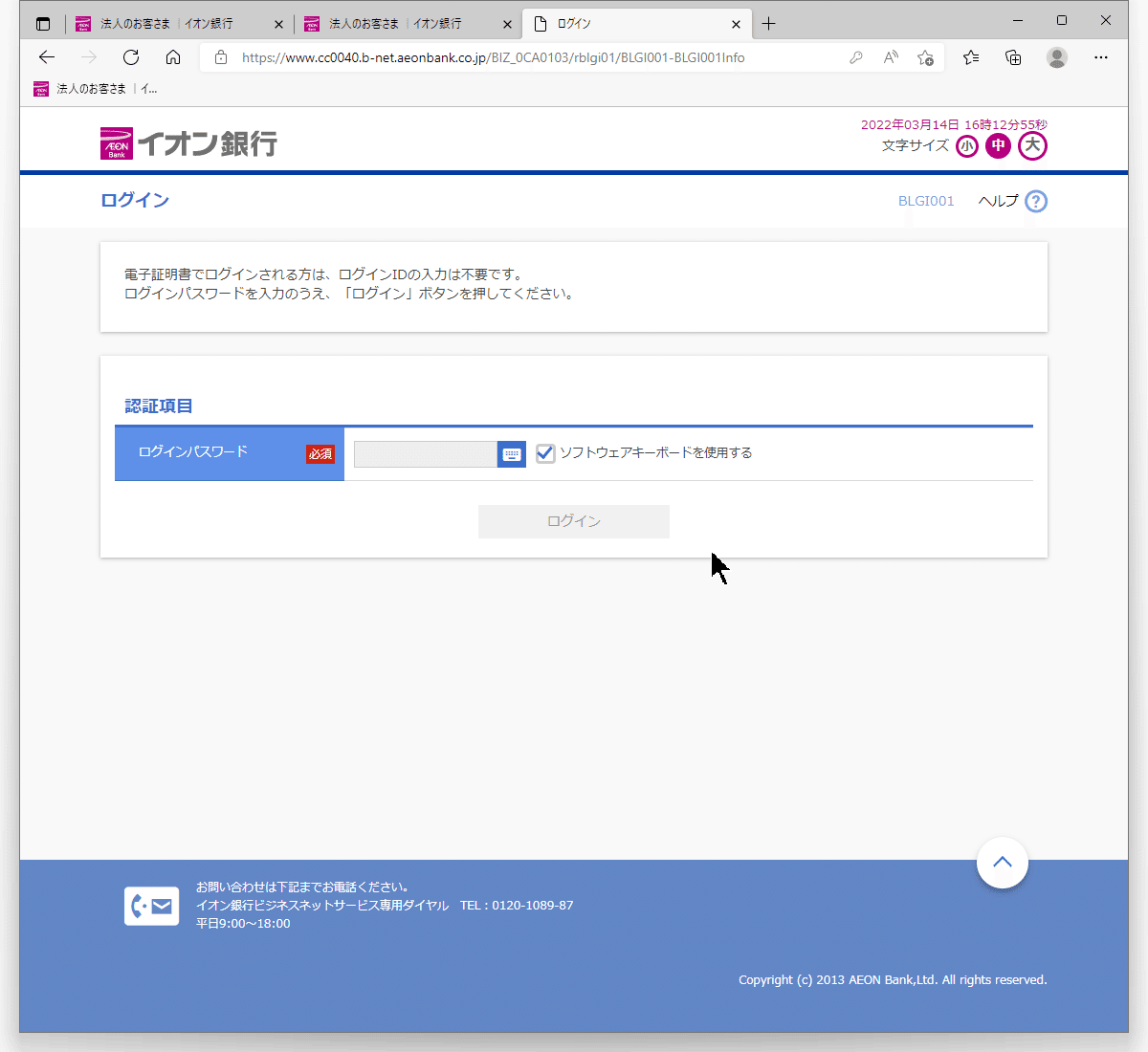
Task: Click the scroll-to-top arrow button
Action: tap(1002, 862)
